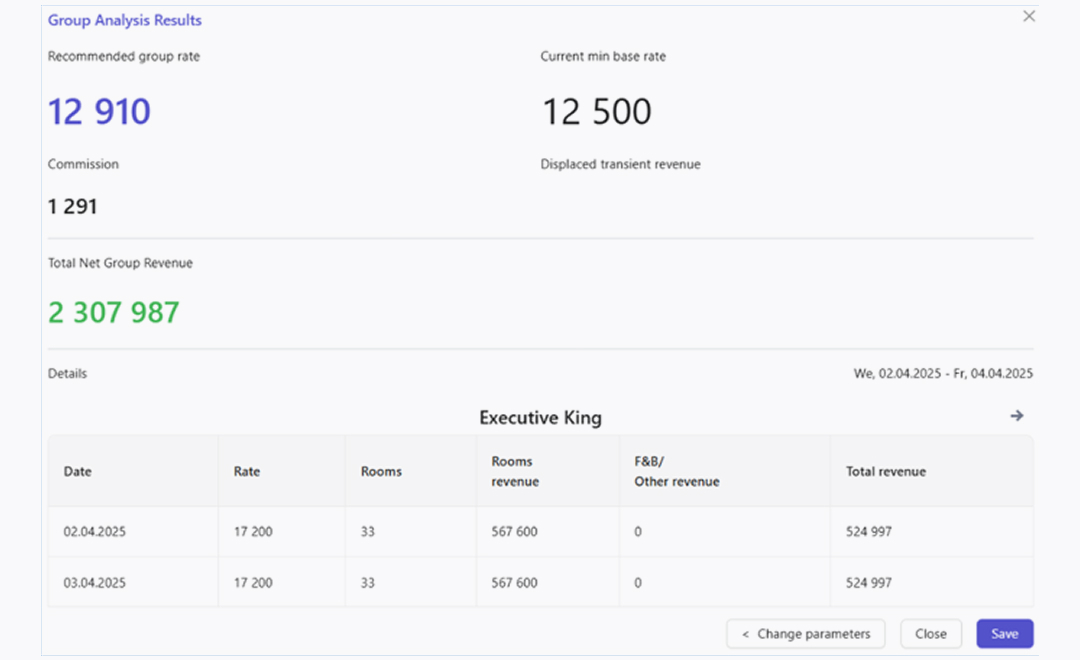1080x660 pixels.
Task: Click the current min base rate 12 500
Action: click(597, 111)
